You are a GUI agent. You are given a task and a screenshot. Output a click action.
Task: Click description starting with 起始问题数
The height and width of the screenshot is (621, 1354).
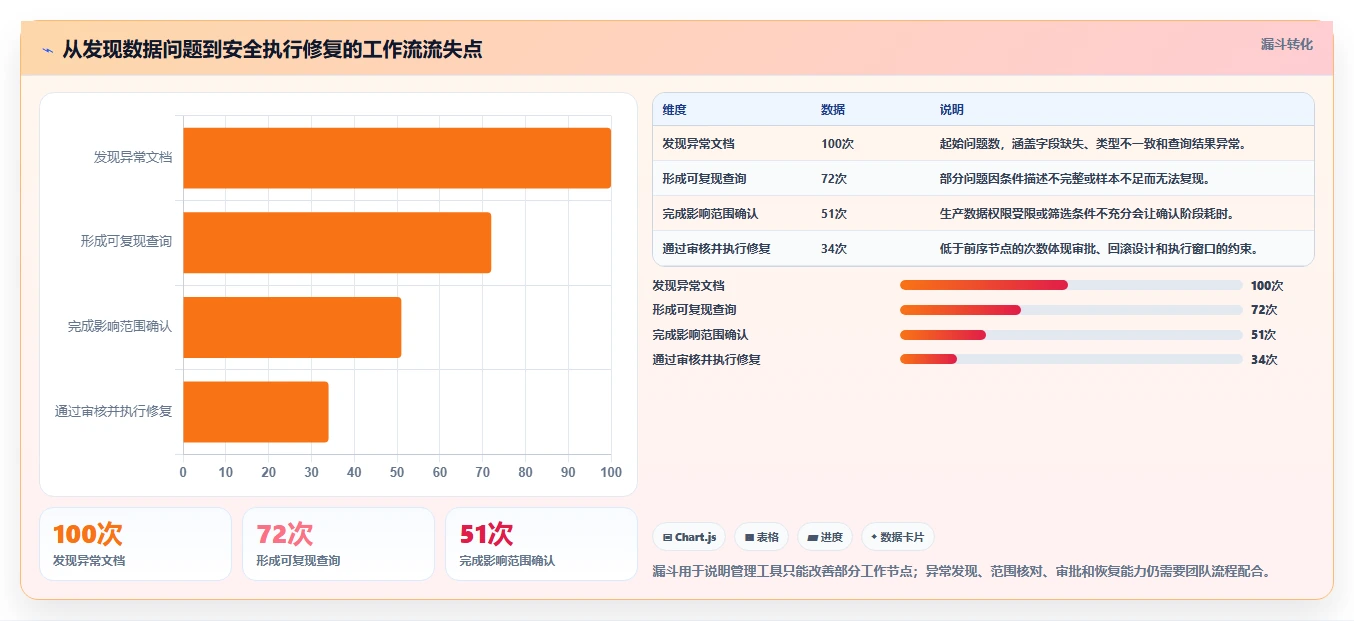1092,144
